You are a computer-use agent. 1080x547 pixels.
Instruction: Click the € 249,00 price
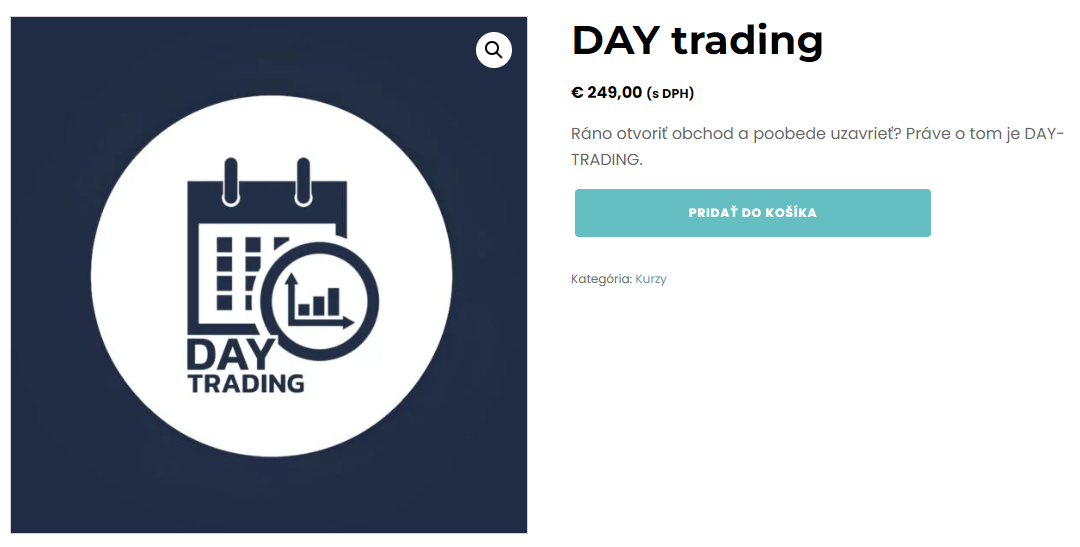[607, 93]
